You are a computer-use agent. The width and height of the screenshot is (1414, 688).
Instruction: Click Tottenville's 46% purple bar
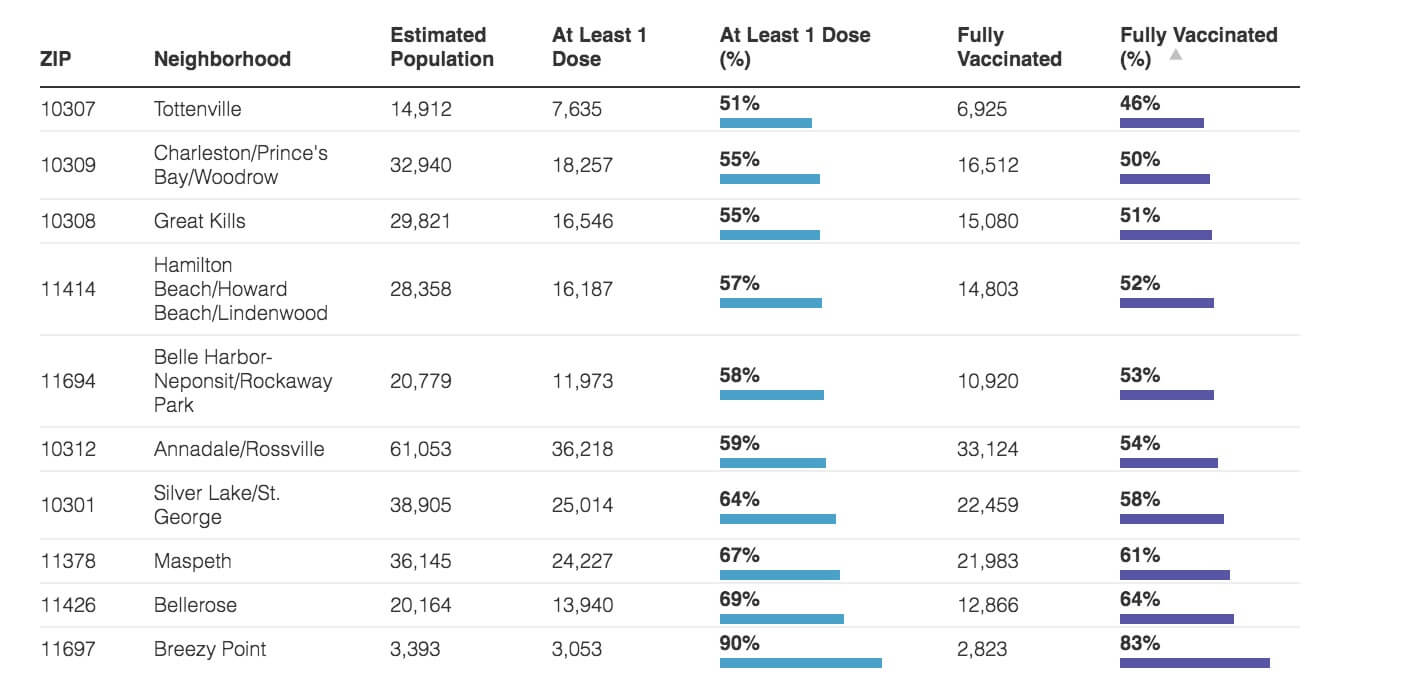tap(1161, 123)
